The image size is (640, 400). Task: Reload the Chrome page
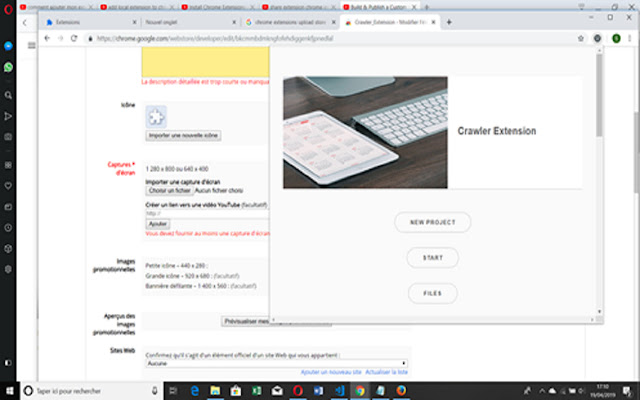pyautogui.click(x=74, y=38)
